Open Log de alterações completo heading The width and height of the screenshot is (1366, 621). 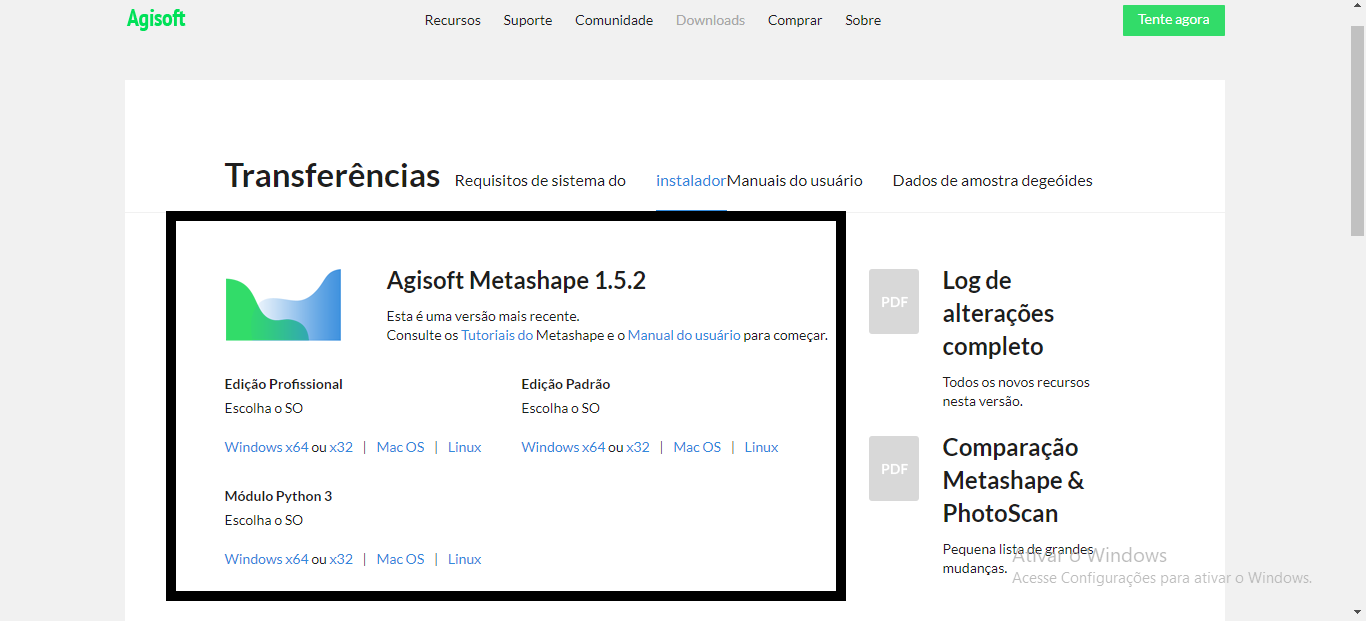click(x=998, y=313)
